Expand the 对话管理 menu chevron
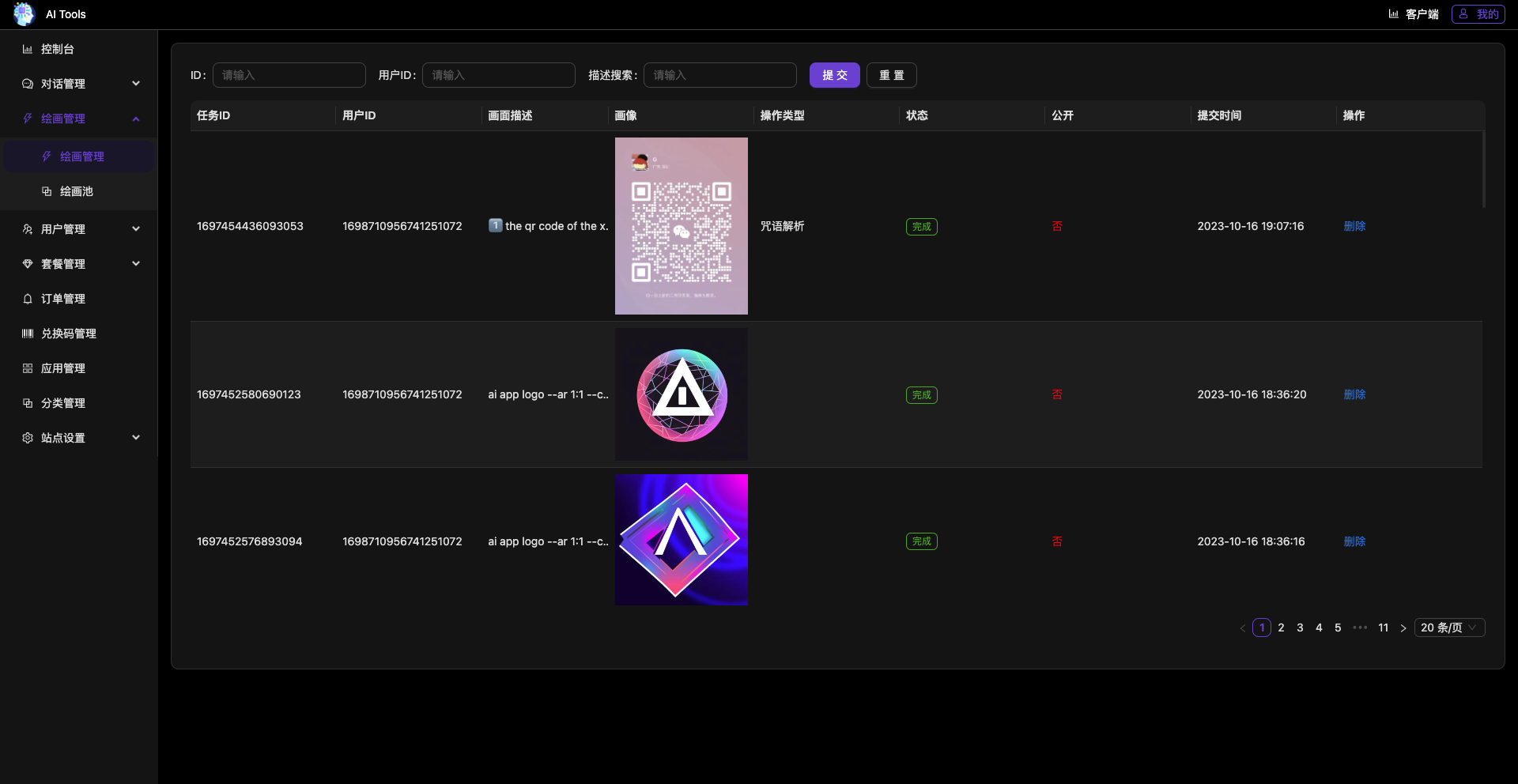Image resolution: width=1518 pixels, height=784 pixels. 136,84
